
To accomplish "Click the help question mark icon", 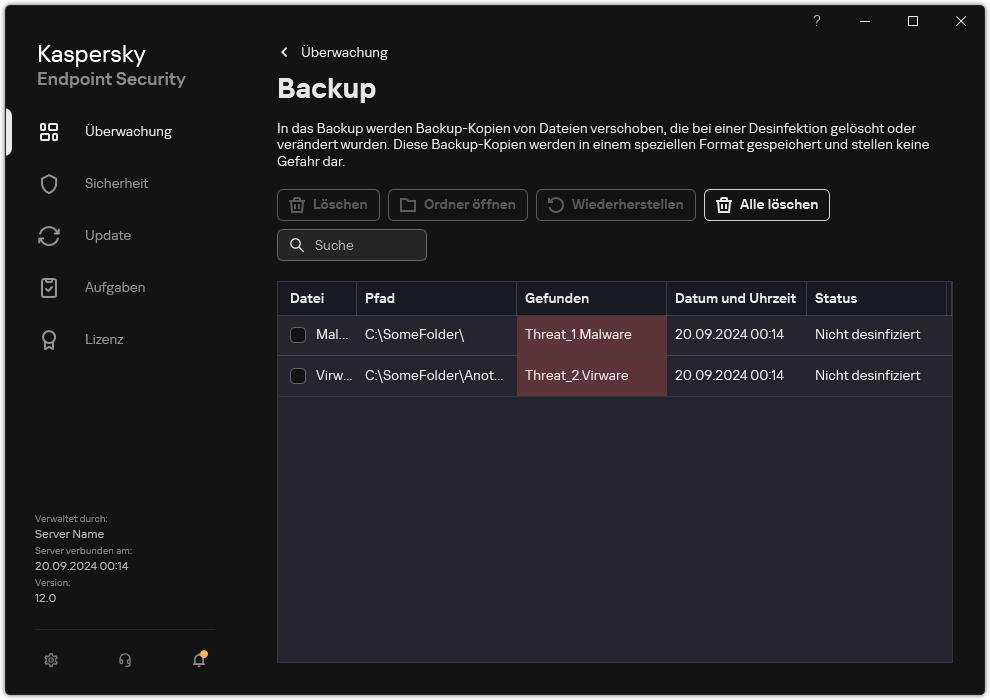I will 817,21.
